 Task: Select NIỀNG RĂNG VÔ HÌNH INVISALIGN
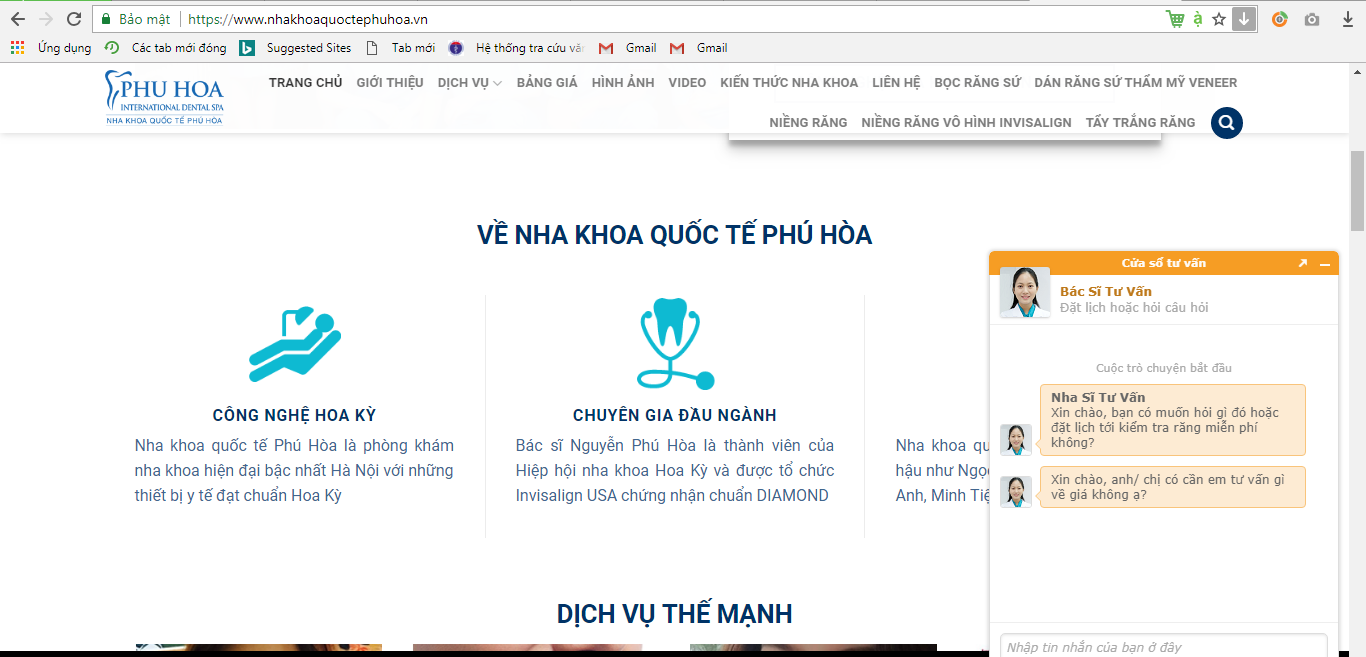point(966,123)
